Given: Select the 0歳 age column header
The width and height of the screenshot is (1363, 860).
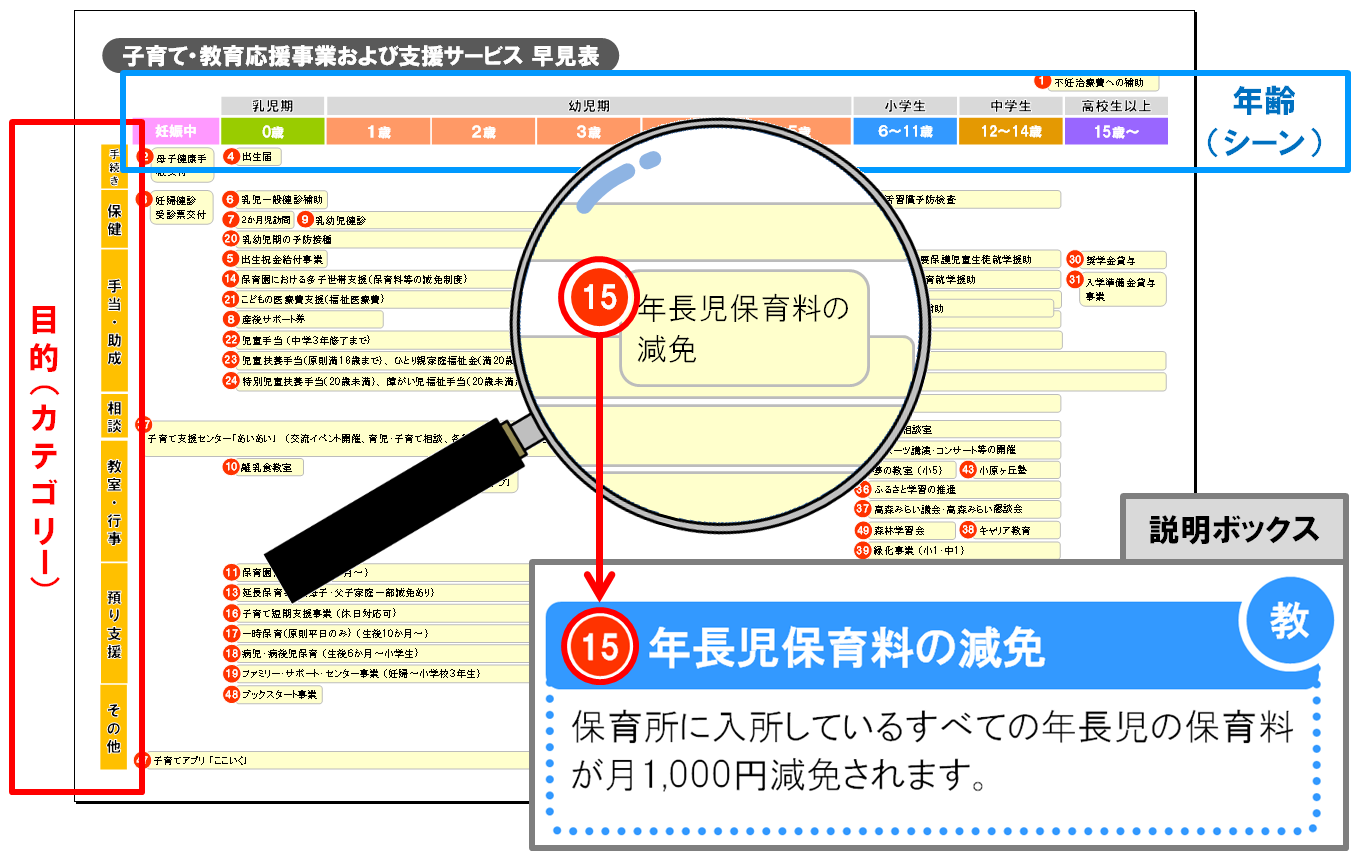Looking at the screenshot, I should pos(273,131).
